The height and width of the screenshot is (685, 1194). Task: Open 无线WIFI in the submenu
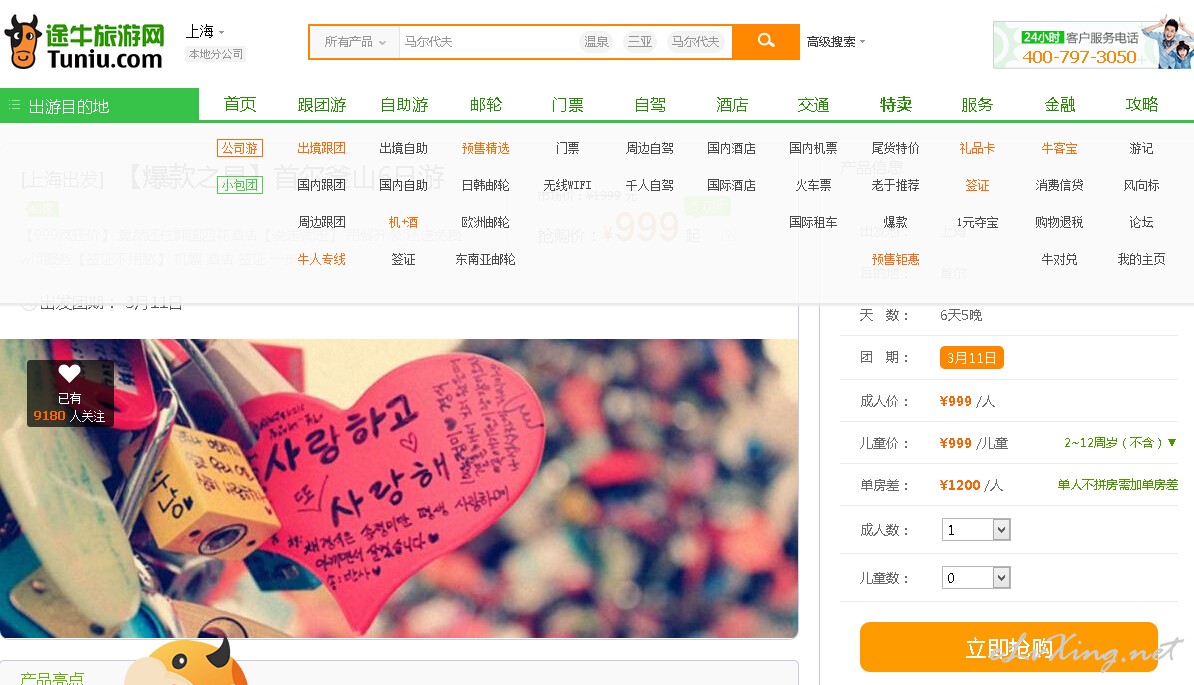pos(567,185)
